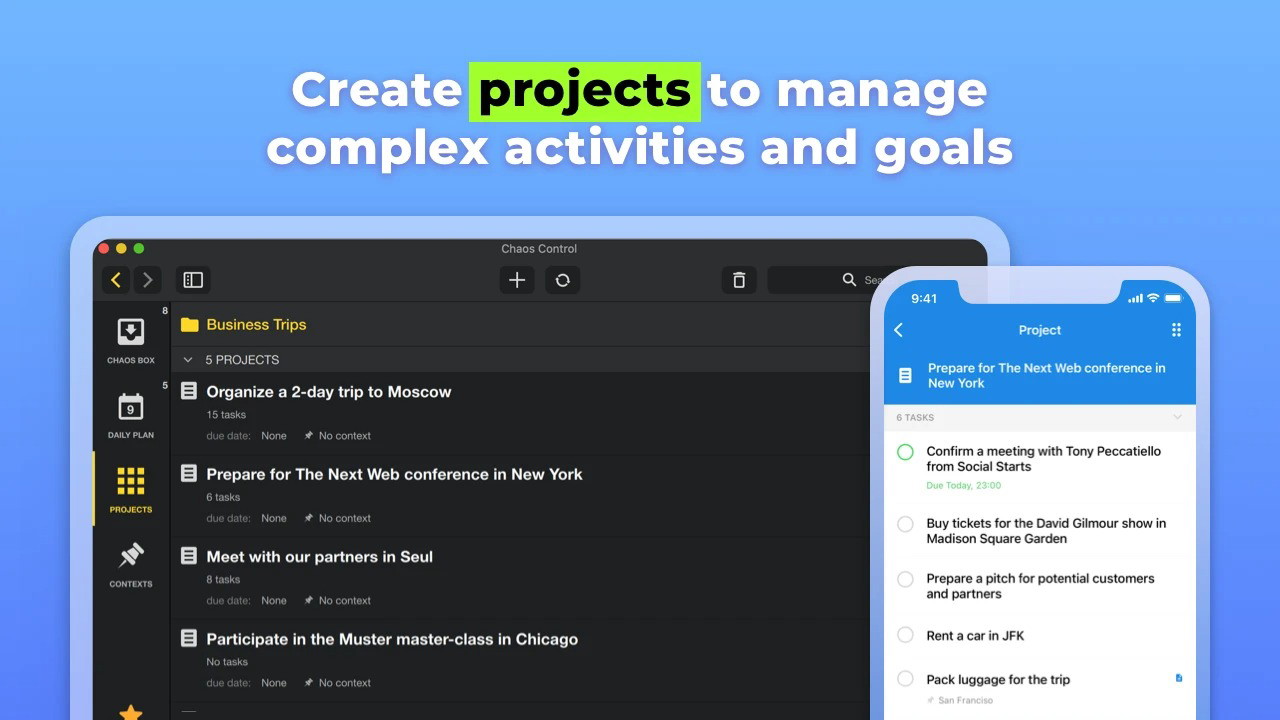
Task: Click the search field in toolbar
Action: coord(826,280)
